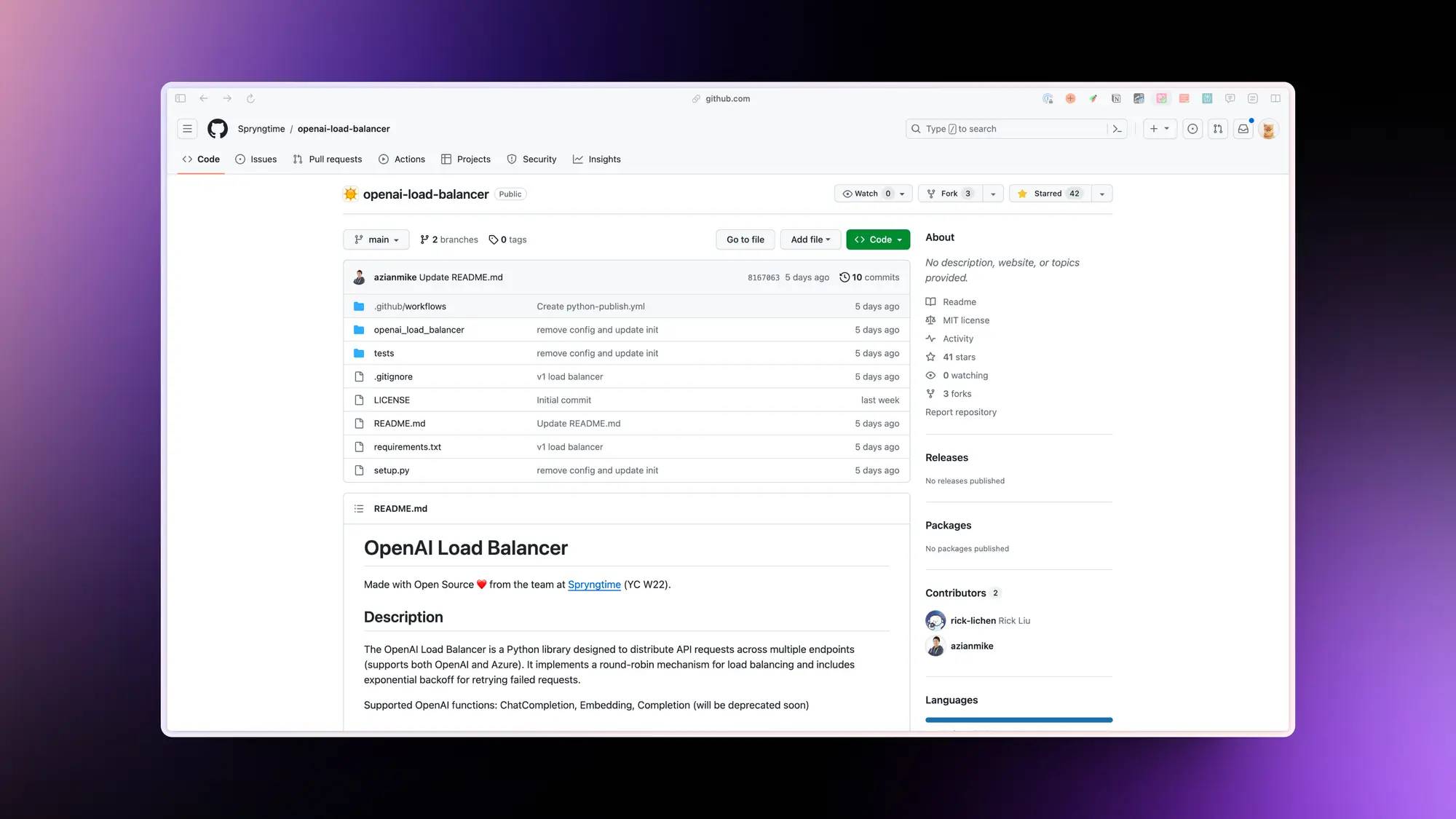Switch to the Actions tab
This screenshot has height=819, width=1456.
tap(402, 159)
